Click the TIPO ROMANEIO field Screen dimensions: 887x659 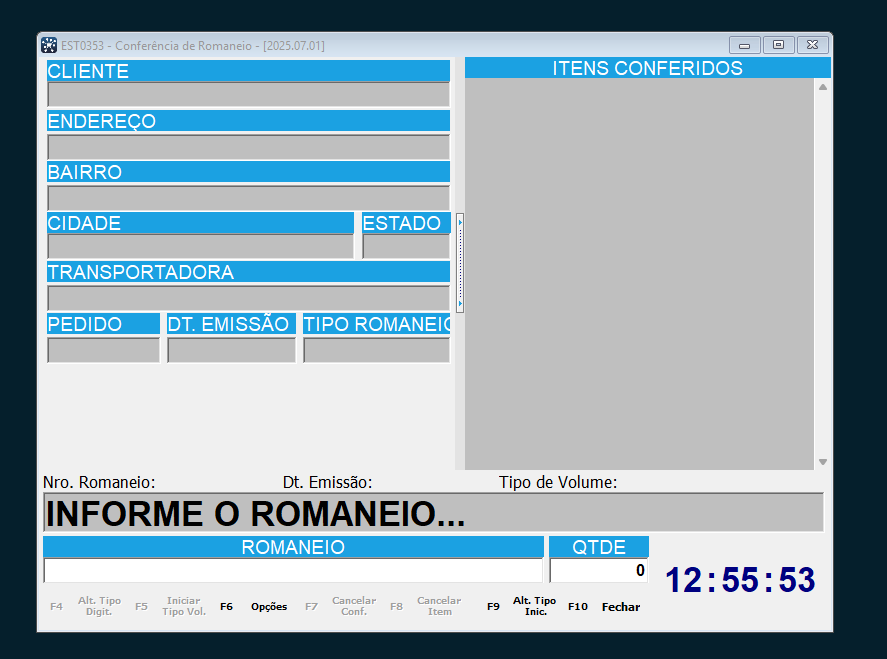pos(377,350)
